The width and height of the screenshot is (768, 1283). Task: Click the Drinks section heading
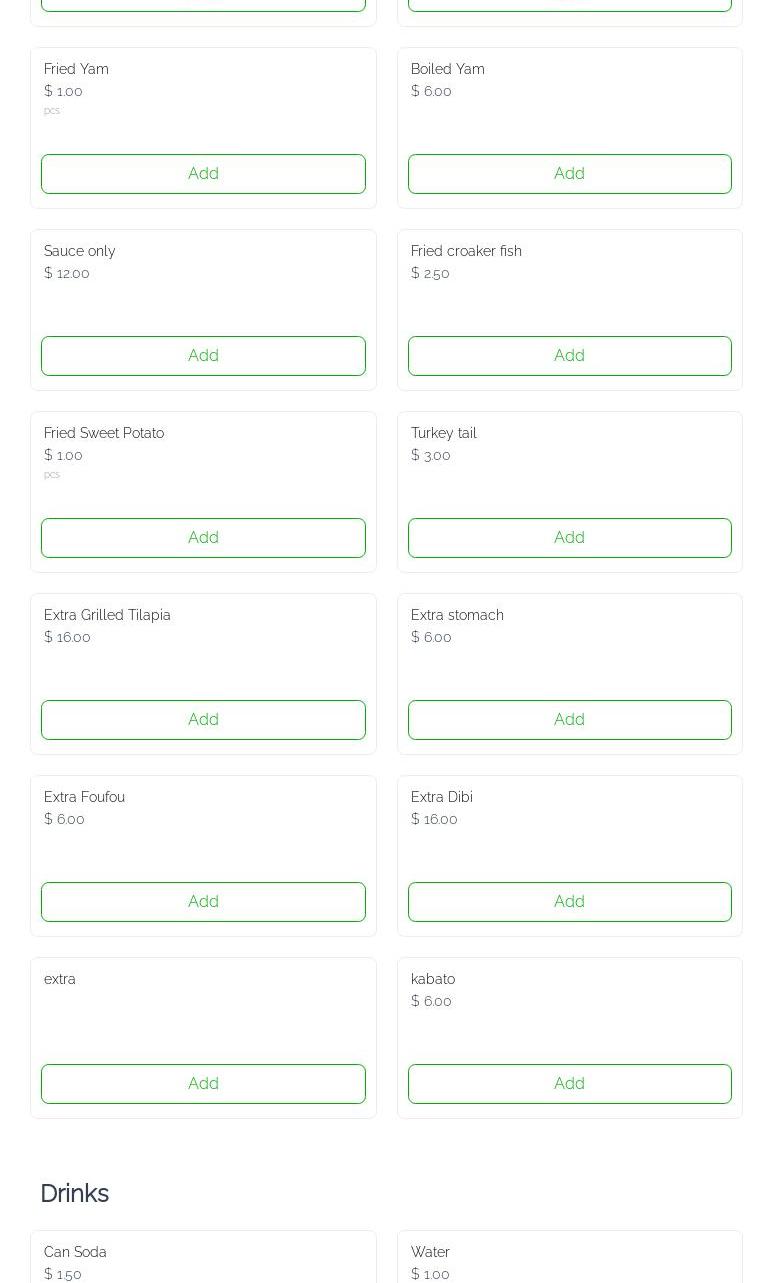pyautogui.click(x=74, y=1194)
